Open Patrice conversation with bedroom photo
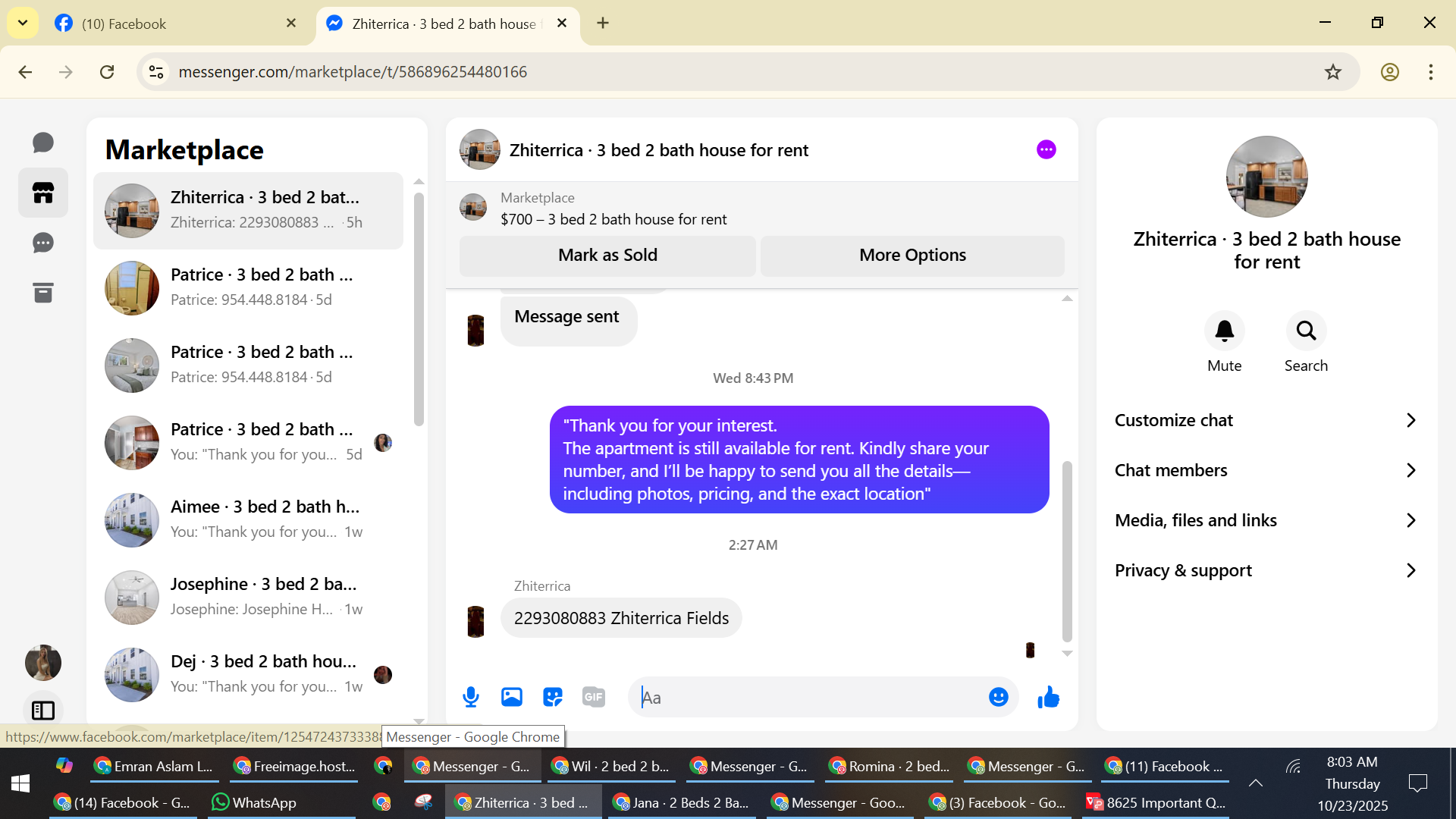The image size is (1456, 819). coord(249,365)
